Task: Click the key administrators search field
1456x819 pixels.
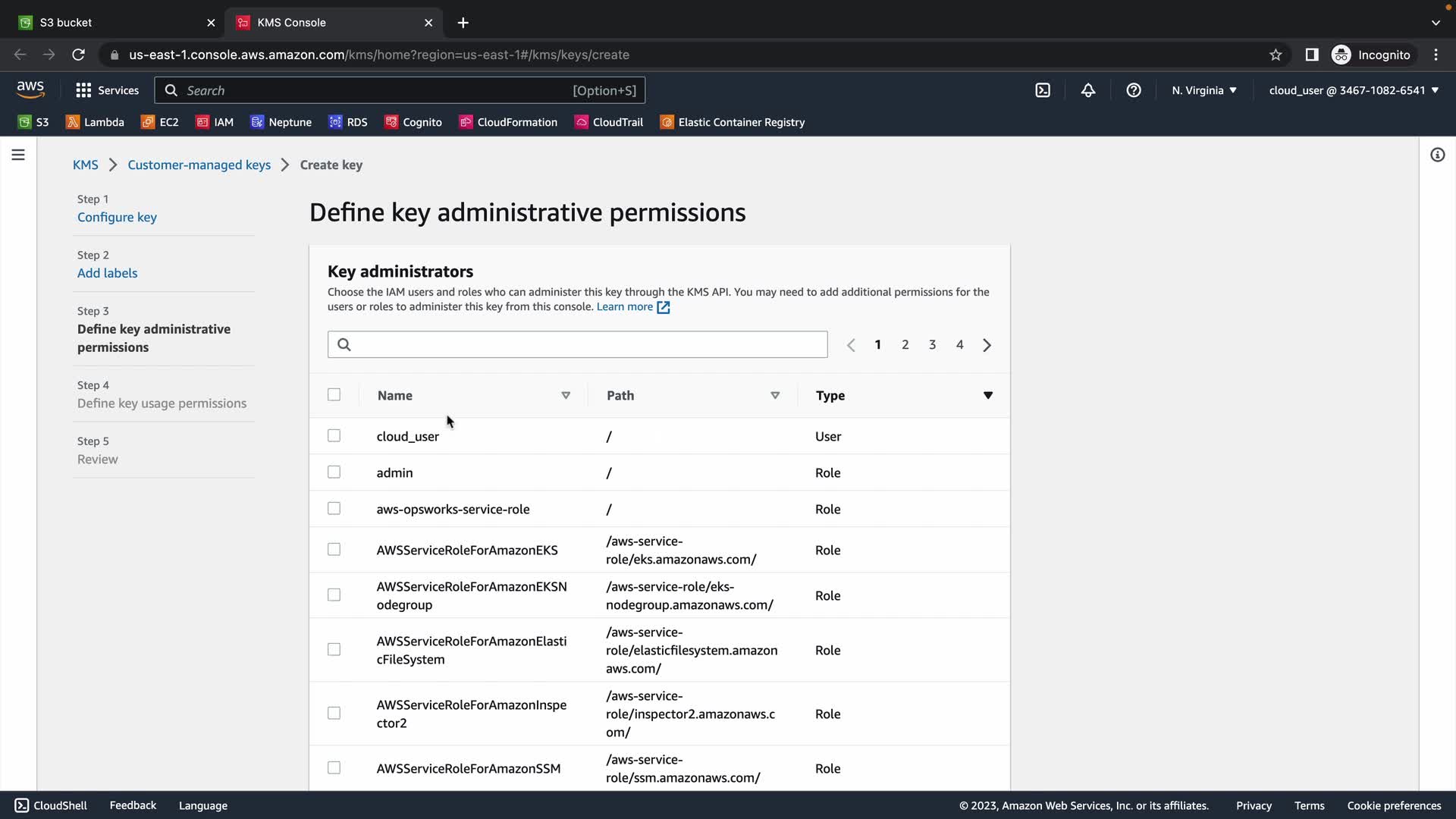Action: coord(577,345)
